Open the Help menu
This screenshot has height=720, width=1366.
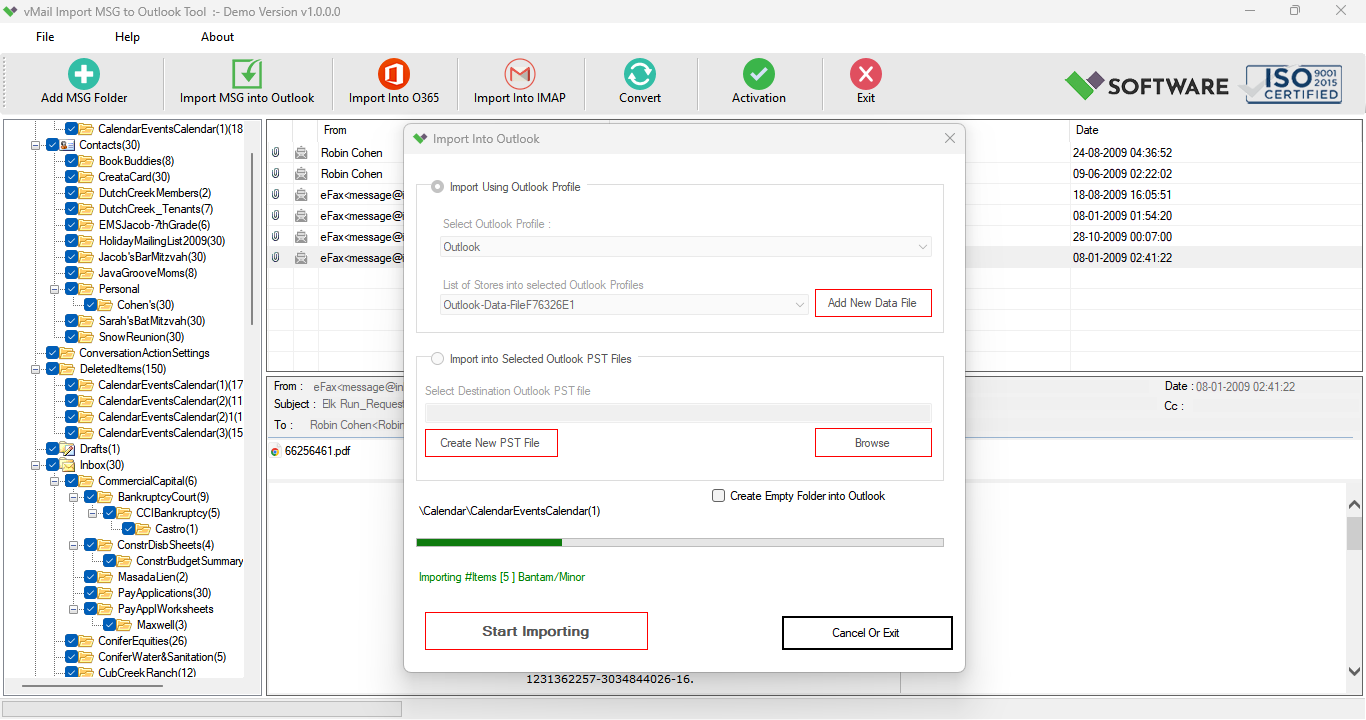(x=127, y=37)
